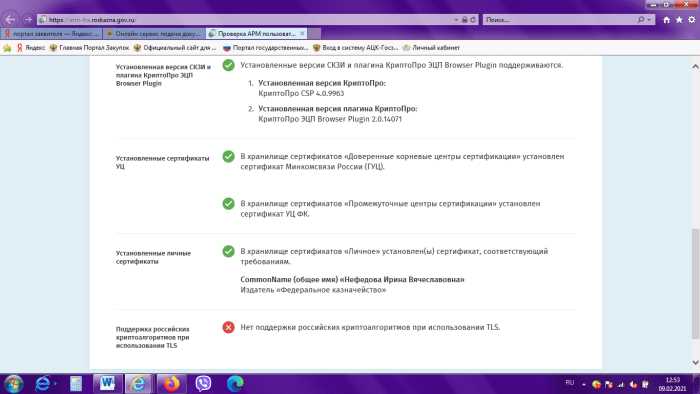Click the browser Forward arrow button
This screenshot has height=394, width=700.
coord(28,20)
